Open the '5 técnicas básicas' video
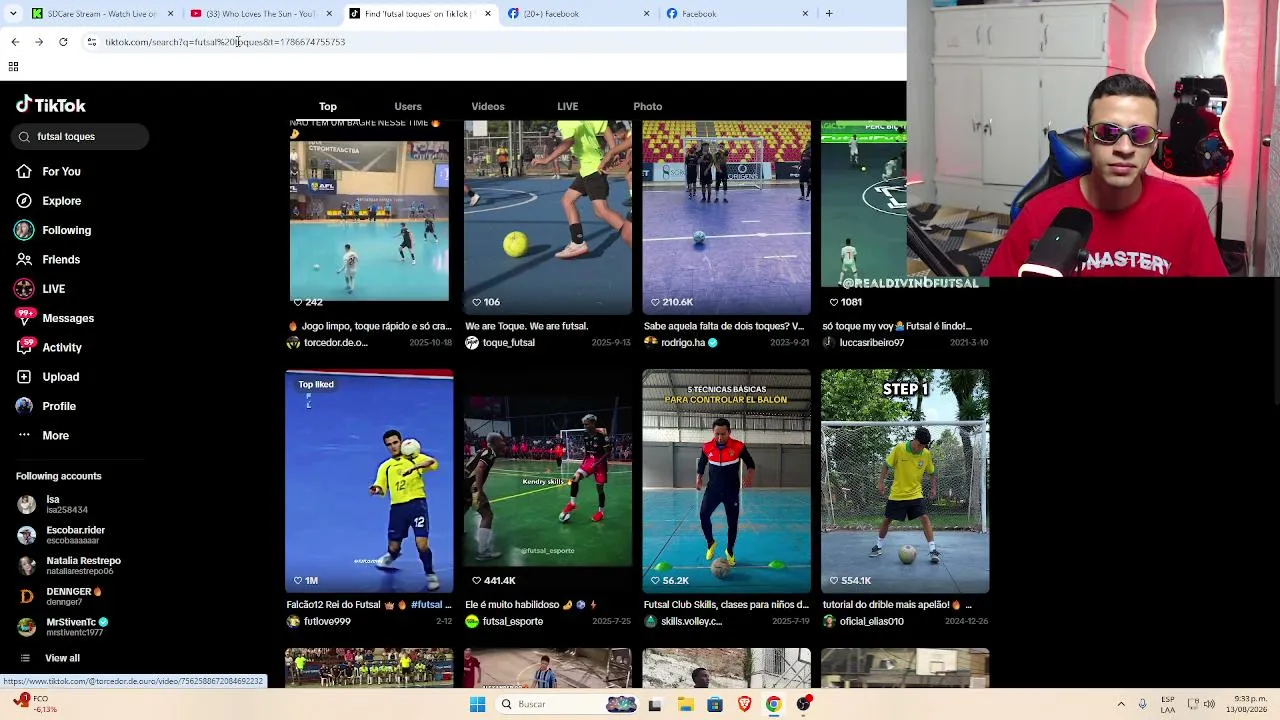The height and width of the screenshot is (720, 1280). click(x=727, y=482)
